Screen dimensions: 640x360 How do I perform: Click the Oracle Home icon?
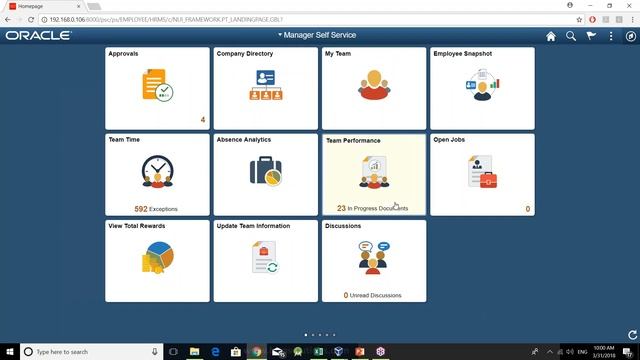click(x=551, y=36)
